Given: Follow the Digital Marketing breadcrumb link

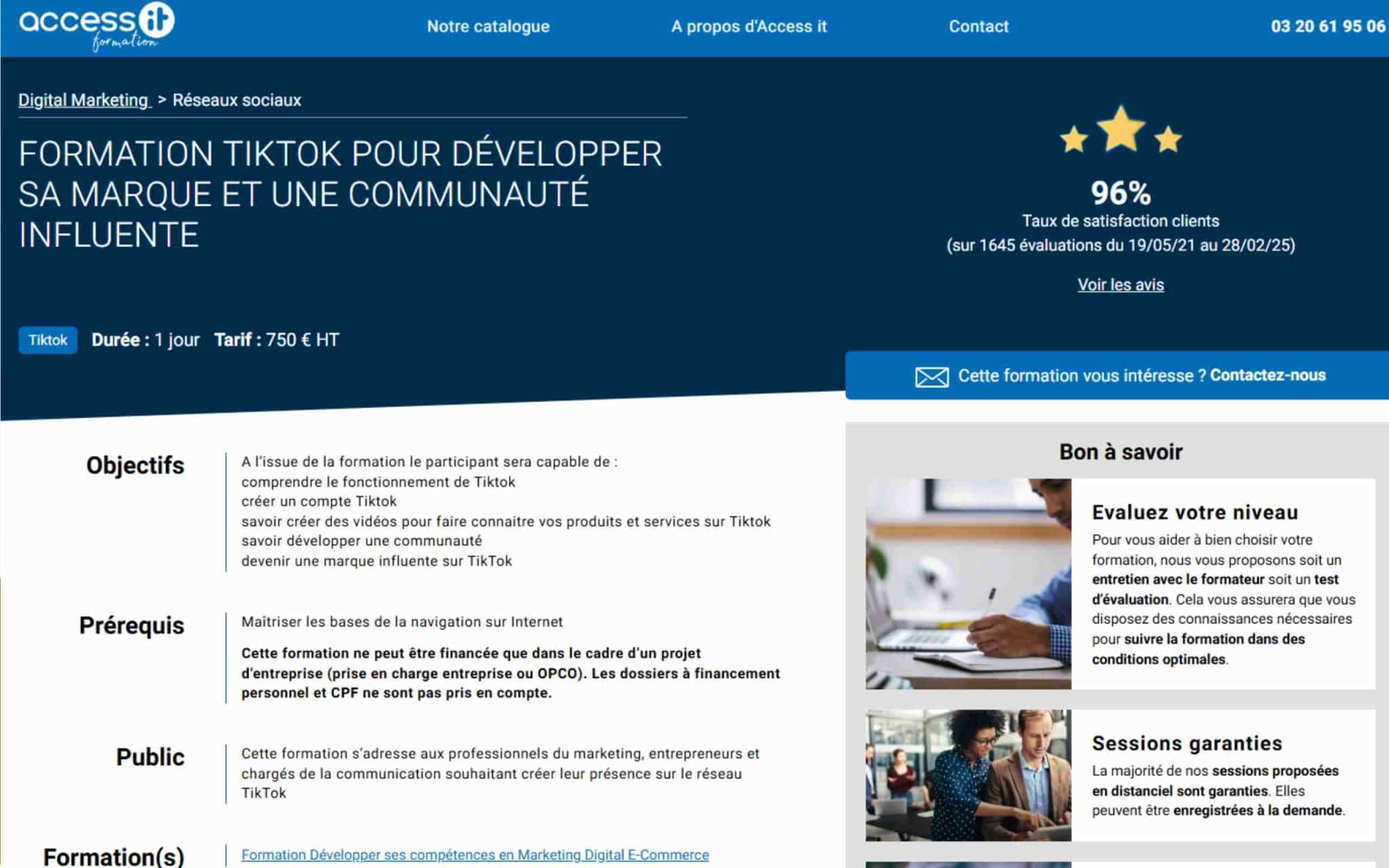Looking at the screenshot, I should (83, 100).
